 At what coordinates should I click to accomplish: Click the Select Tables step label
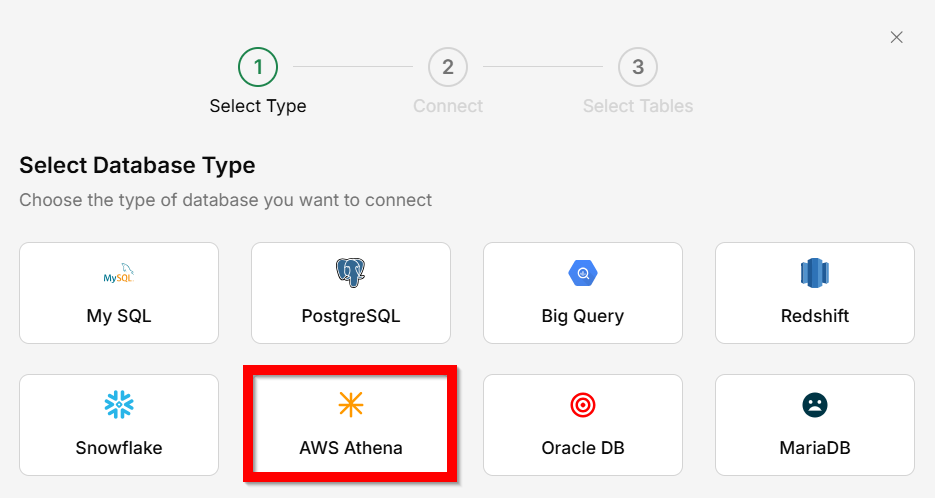[x=638, y=106]
